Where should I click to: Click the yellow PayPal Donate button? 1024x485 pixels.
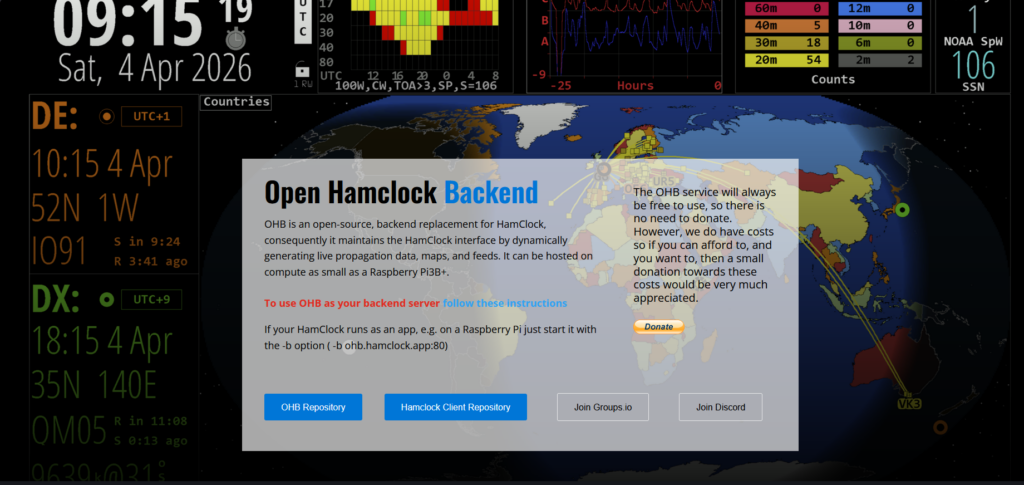[658, 326]
